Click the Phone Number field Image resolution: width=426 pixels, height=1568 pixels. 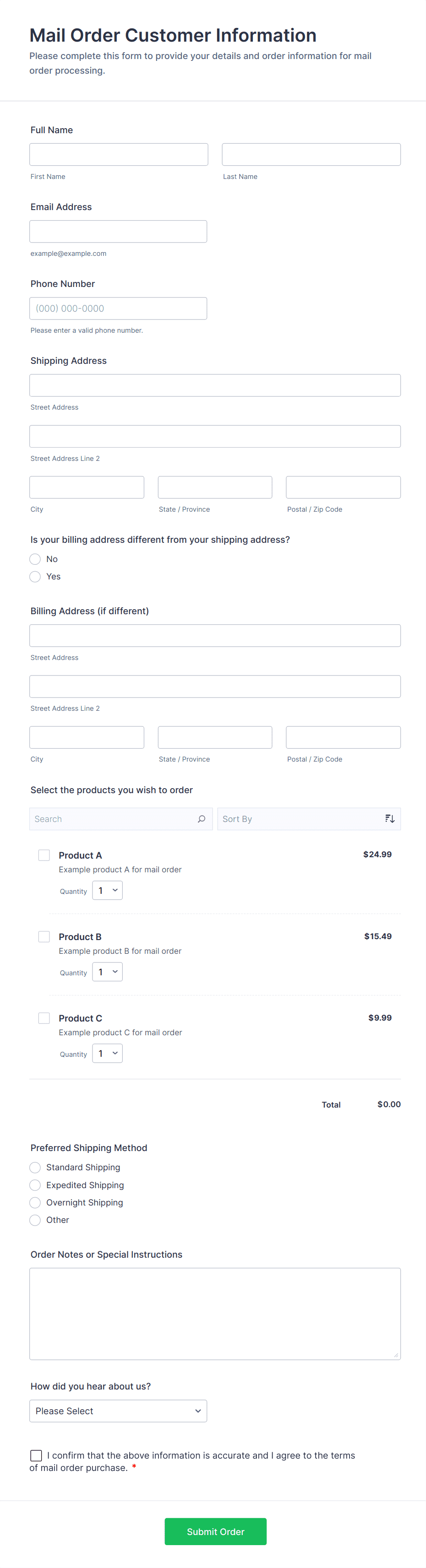pyautogui.click(x=118, y=308)
